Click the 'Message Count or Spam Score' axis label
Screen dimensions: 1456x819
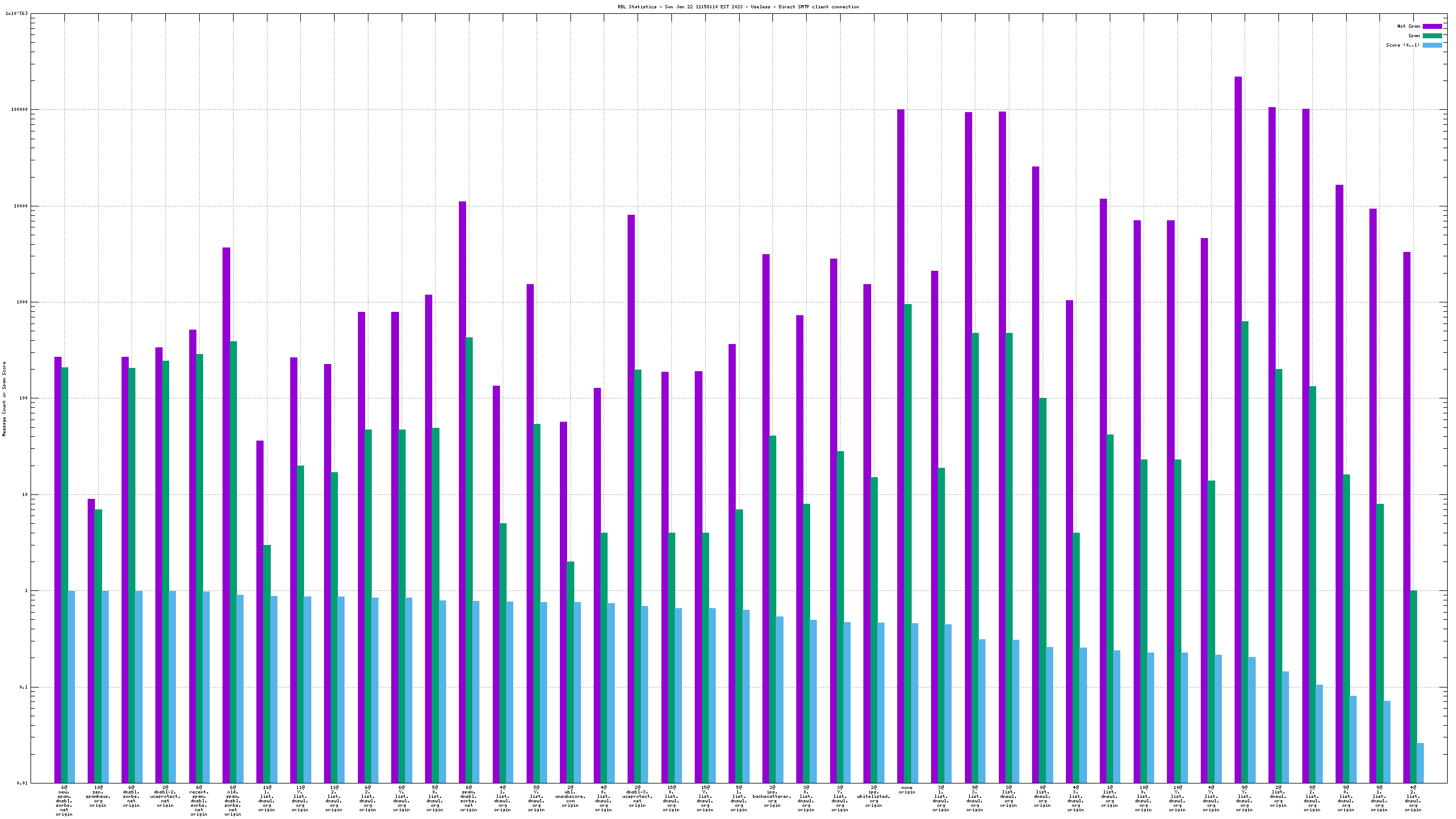pyautogui.click(x=4, y=399)
